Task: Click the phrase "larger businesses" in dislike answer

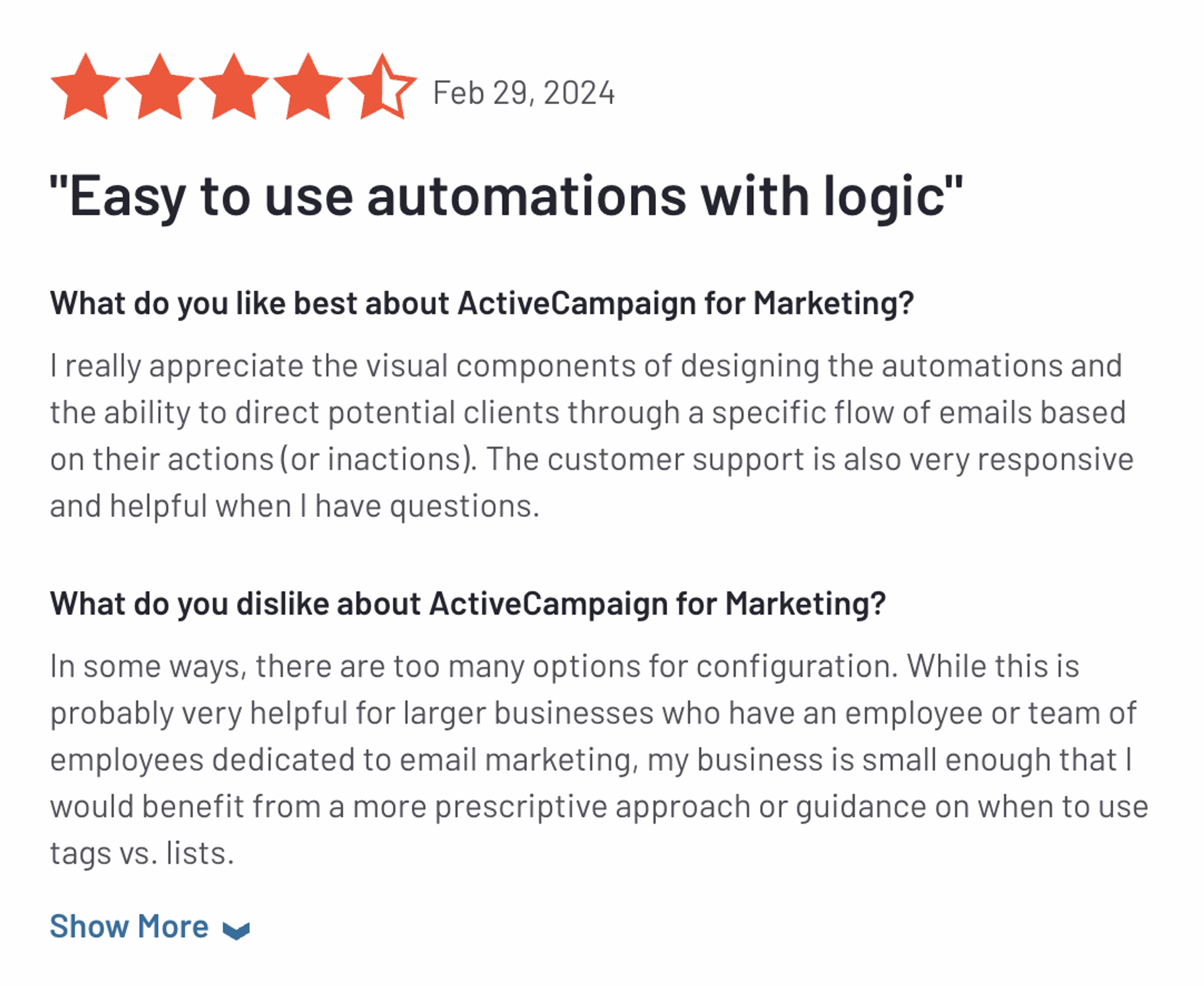Action: 528,713
